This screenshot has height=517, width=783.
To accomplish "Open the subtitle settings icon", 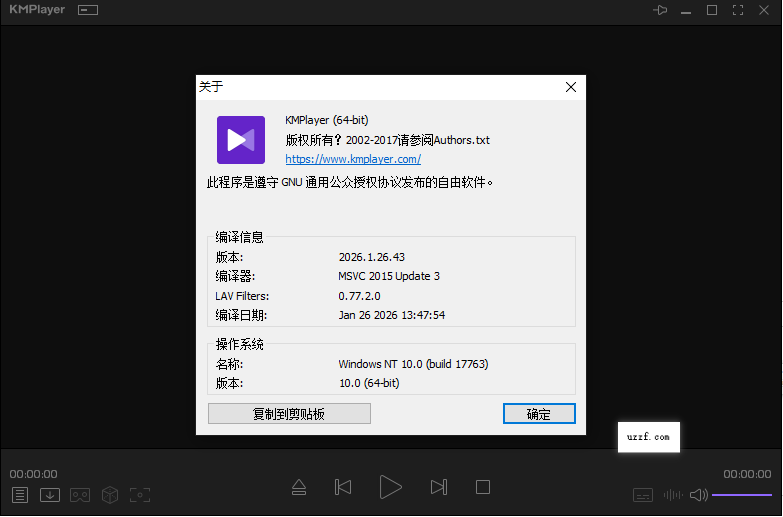I will [x=643, y=495].
